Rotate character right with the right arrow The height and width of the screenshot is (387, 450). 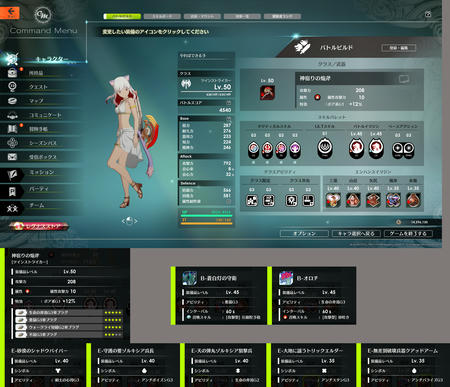[x=136, y=221]
